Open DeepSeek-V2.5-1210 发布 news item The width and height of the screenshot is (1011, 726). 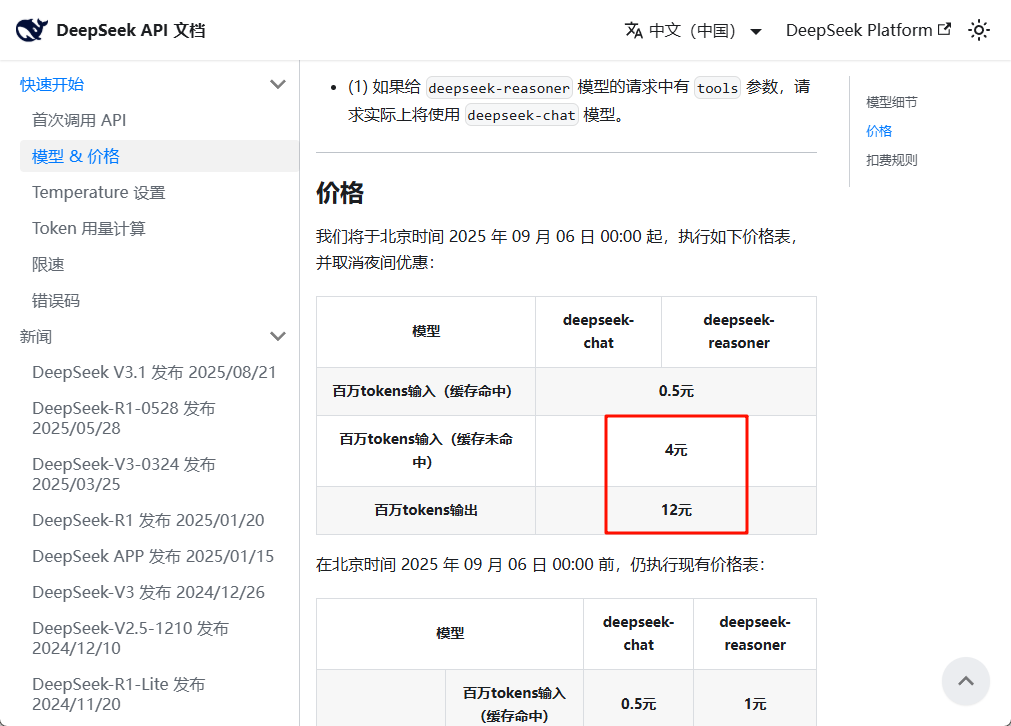click(130, 638)
